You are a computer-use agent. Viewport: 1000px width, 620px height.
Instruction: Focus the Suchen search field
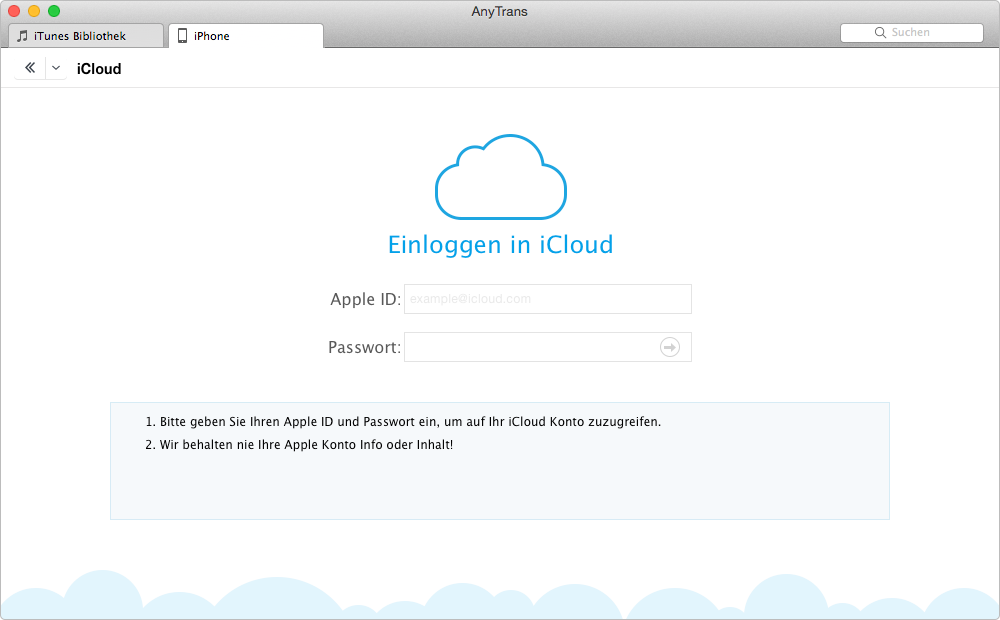click(912, 33)
